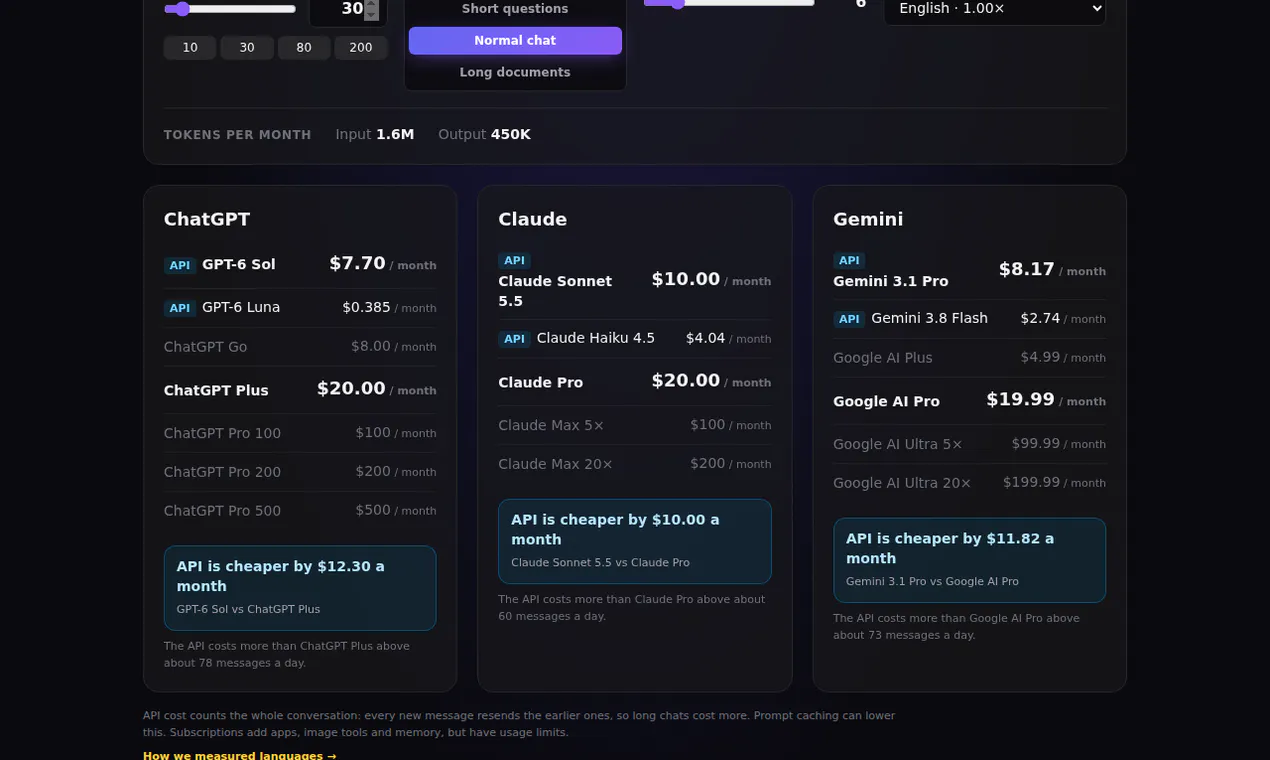Click the Claude Haiku 4.5 plan name
Screen dimensions: 1270x760
pyautogui.click(x=596, y=339)
